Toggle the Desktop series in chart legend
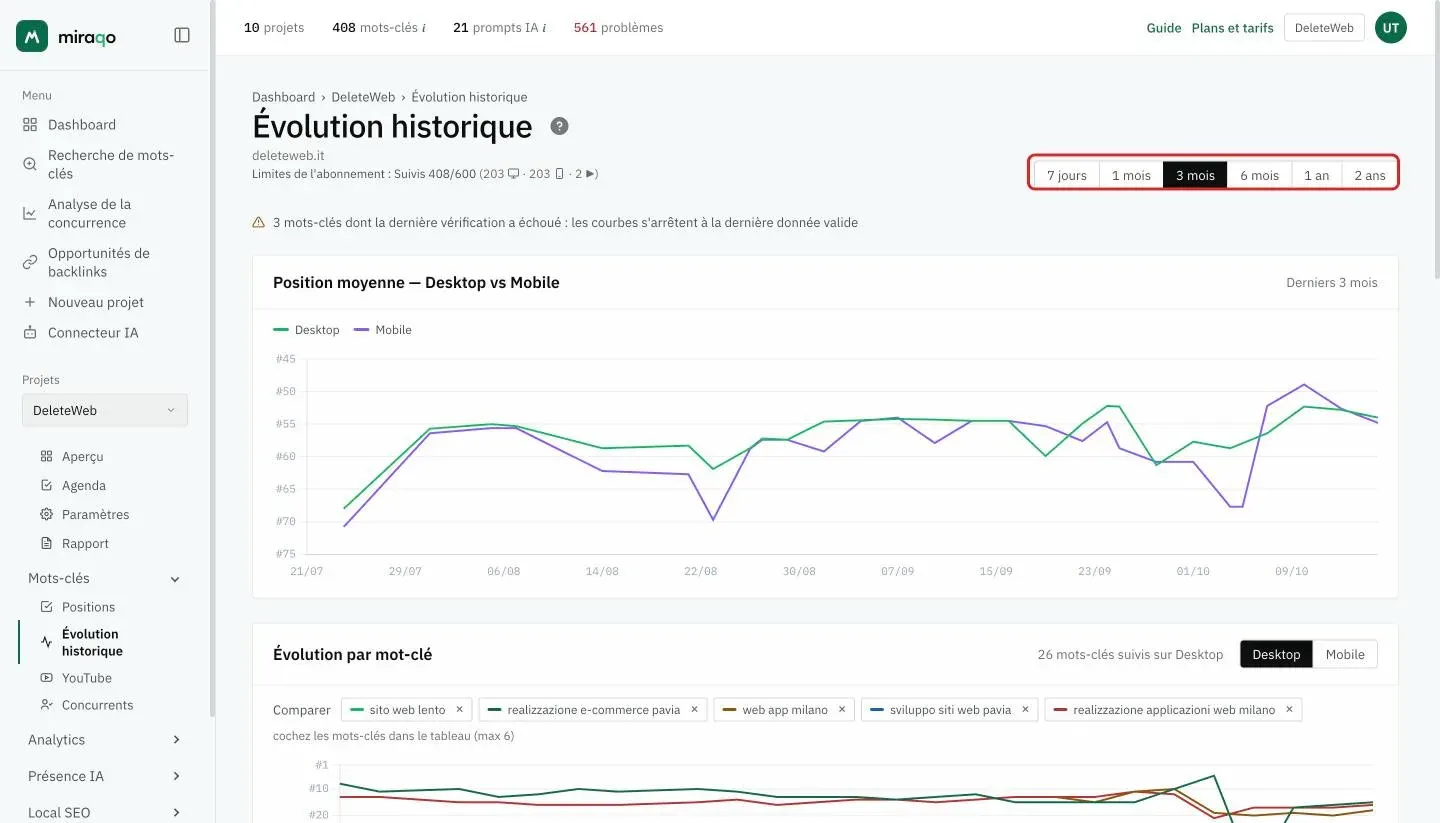Image resolution: width=1440 pixels, height=823 pixels. point(306,330)
